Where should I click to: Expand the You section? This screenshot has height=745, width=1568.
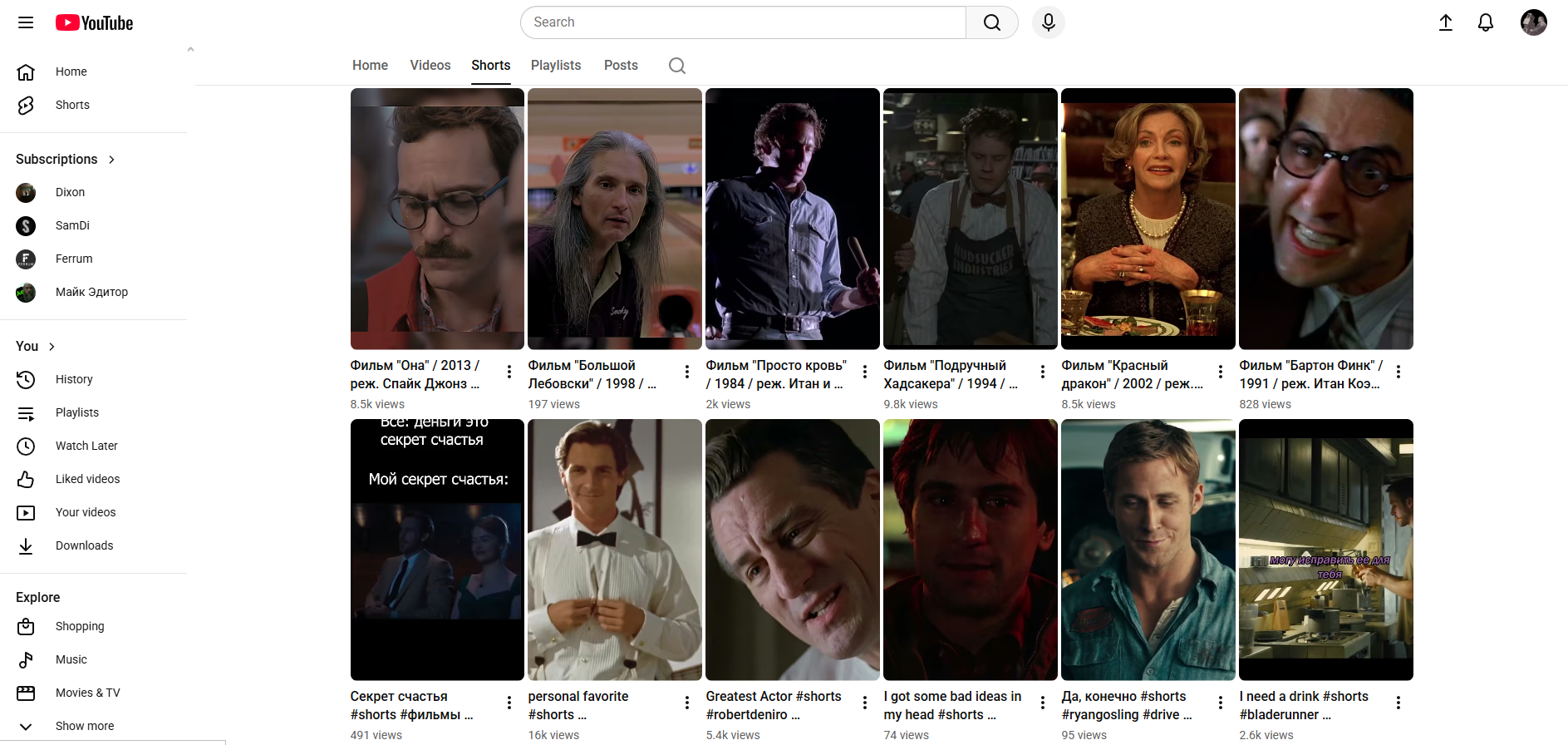point(36,346)
